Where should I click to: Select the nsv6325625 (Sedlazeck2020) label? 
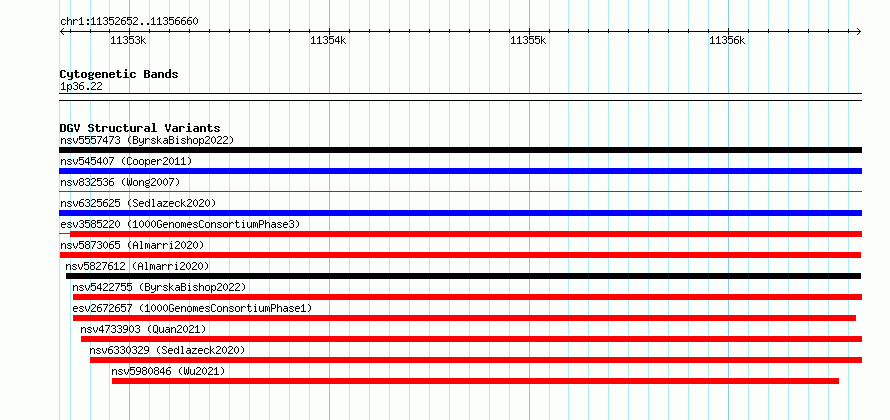(138, 203)
